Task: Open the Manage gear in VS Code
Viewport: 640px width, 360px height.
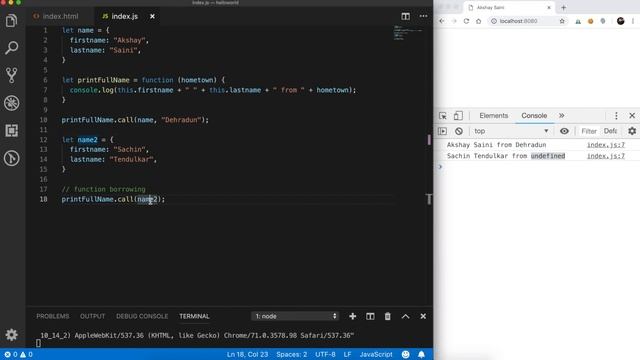Action: point(11,335)
